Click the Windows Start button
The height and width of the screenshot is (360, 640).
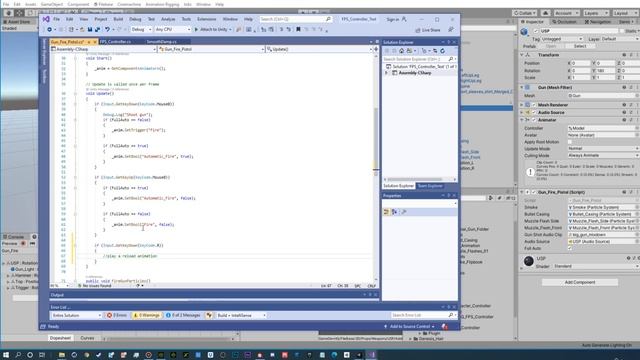coord(6,355)
